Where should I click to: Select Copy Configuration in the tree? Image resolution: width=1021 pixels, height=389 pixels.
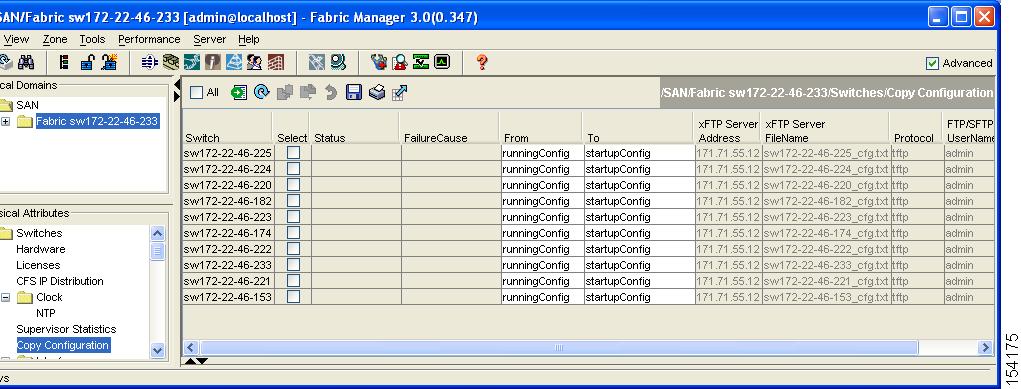[x=63, y=345]
